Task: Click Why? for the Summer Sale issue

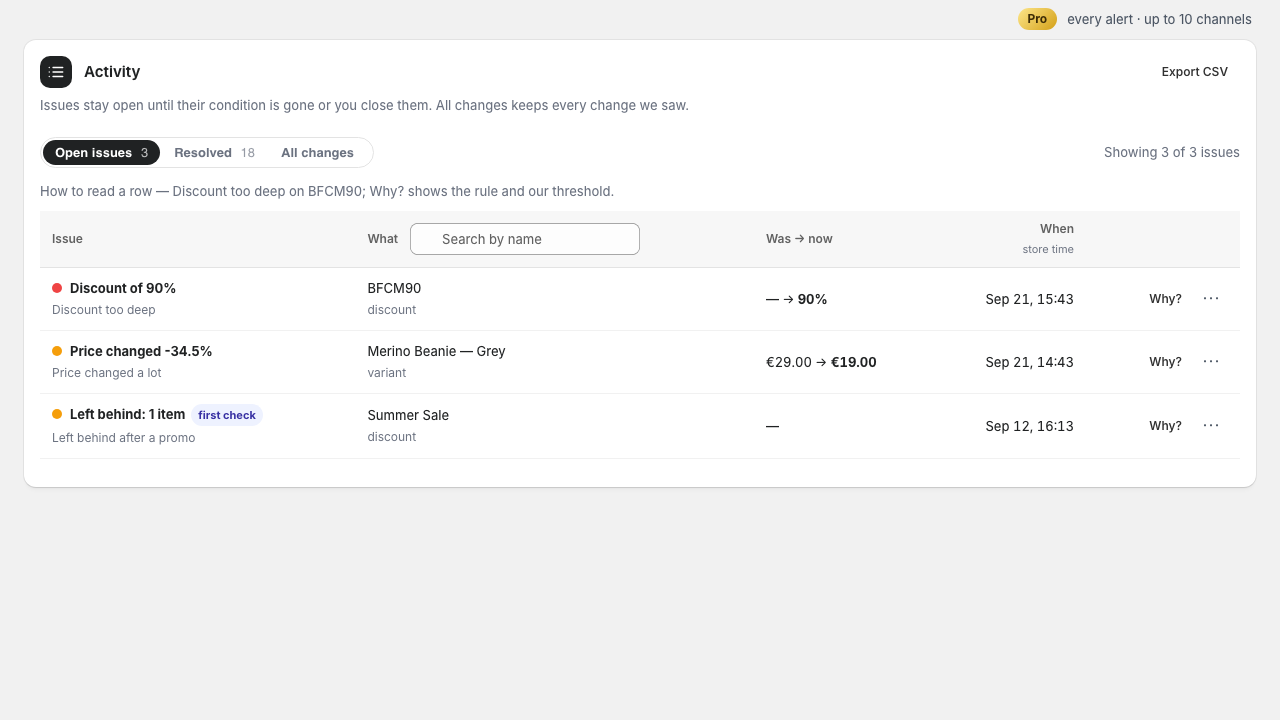Action: click(x=1165, y=426)
